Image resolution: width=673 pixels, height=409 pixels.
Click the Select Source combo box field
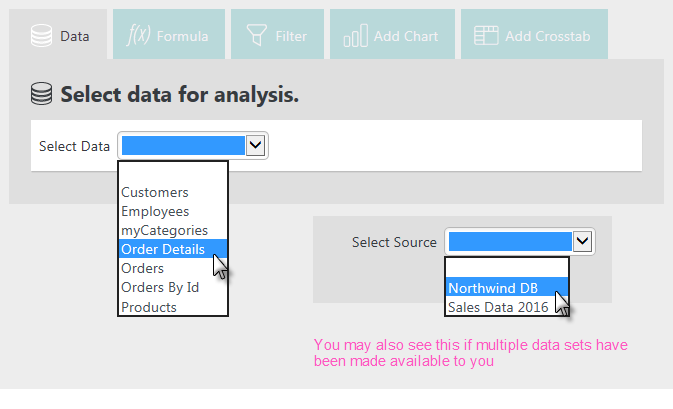coord(520,242)
